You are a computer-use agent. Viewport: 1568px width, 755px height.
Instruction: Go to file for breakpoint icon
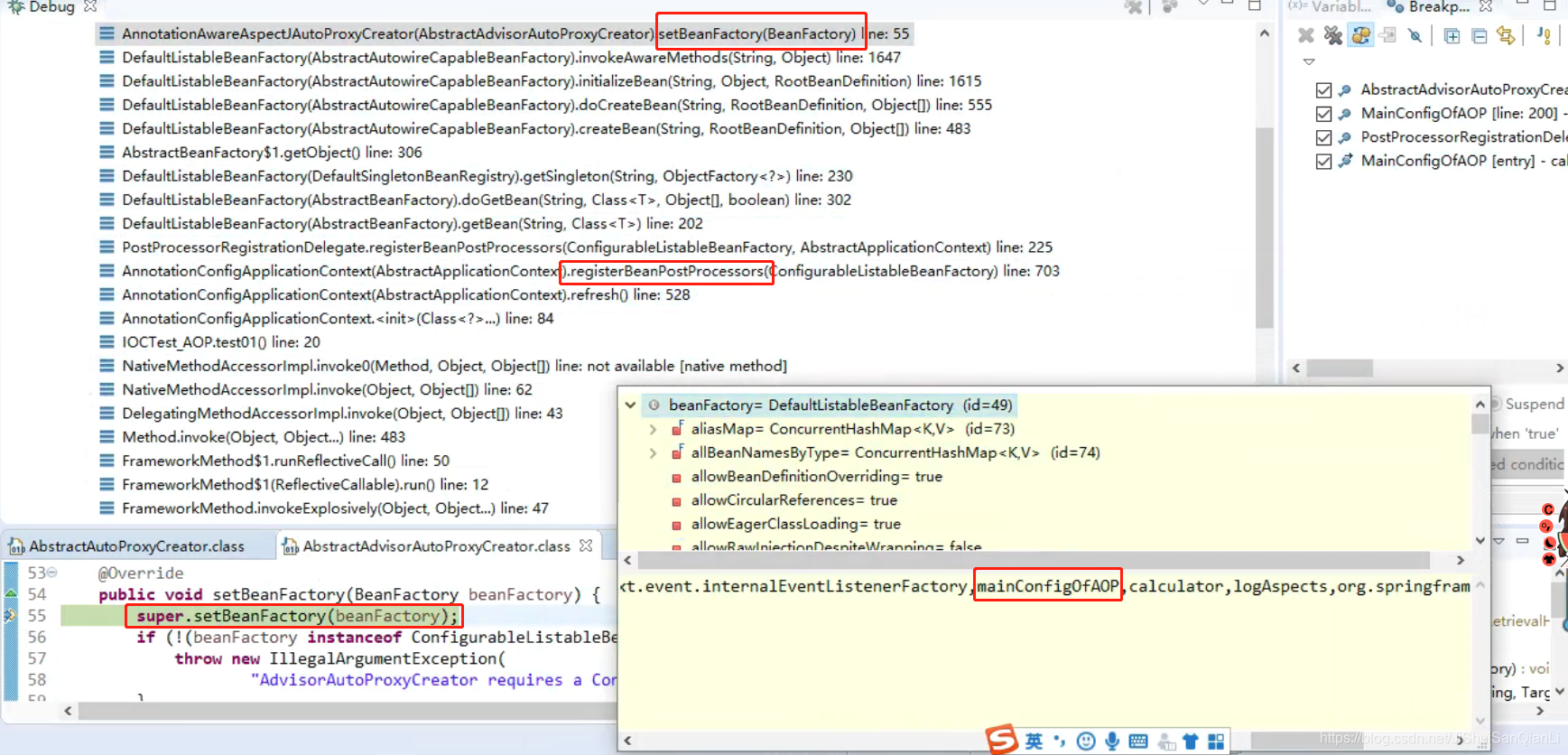pyautogui.click(x=1388, y=35)
